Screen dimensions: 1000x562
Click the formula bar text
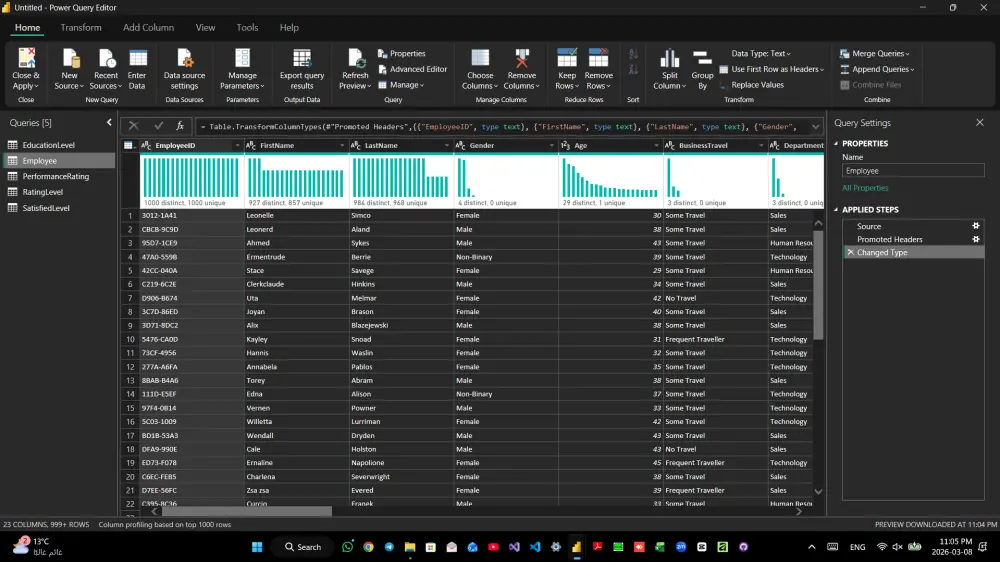click(x=501, y=127)
